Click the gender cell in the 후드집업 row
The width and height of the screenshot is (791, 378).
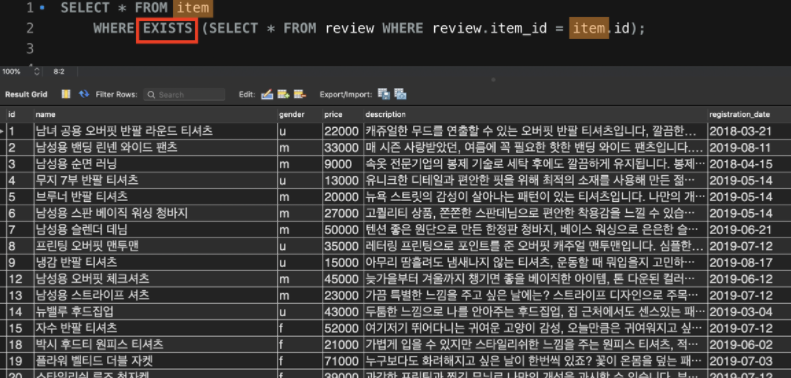[x=300, y=311]
